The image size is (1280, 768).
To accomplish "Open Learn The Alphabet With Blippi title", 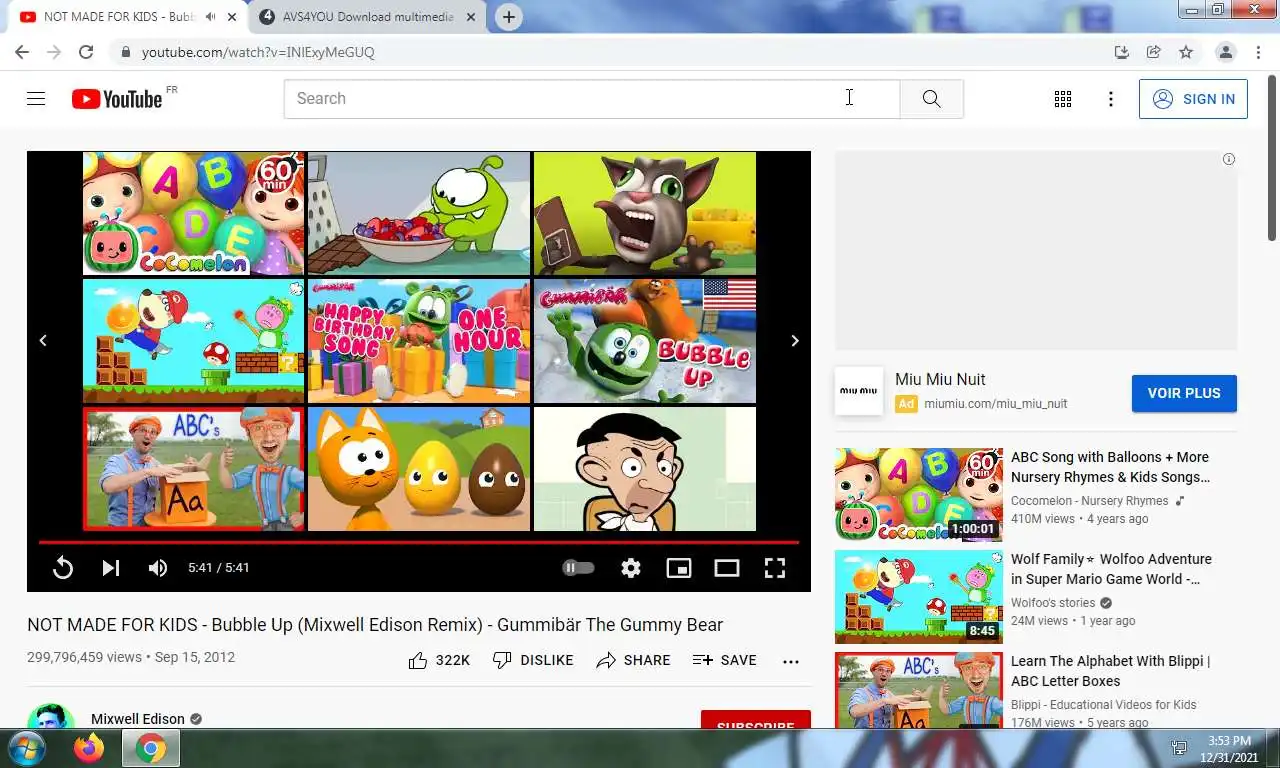I will pyautogui.click(x=1110, y=671).
